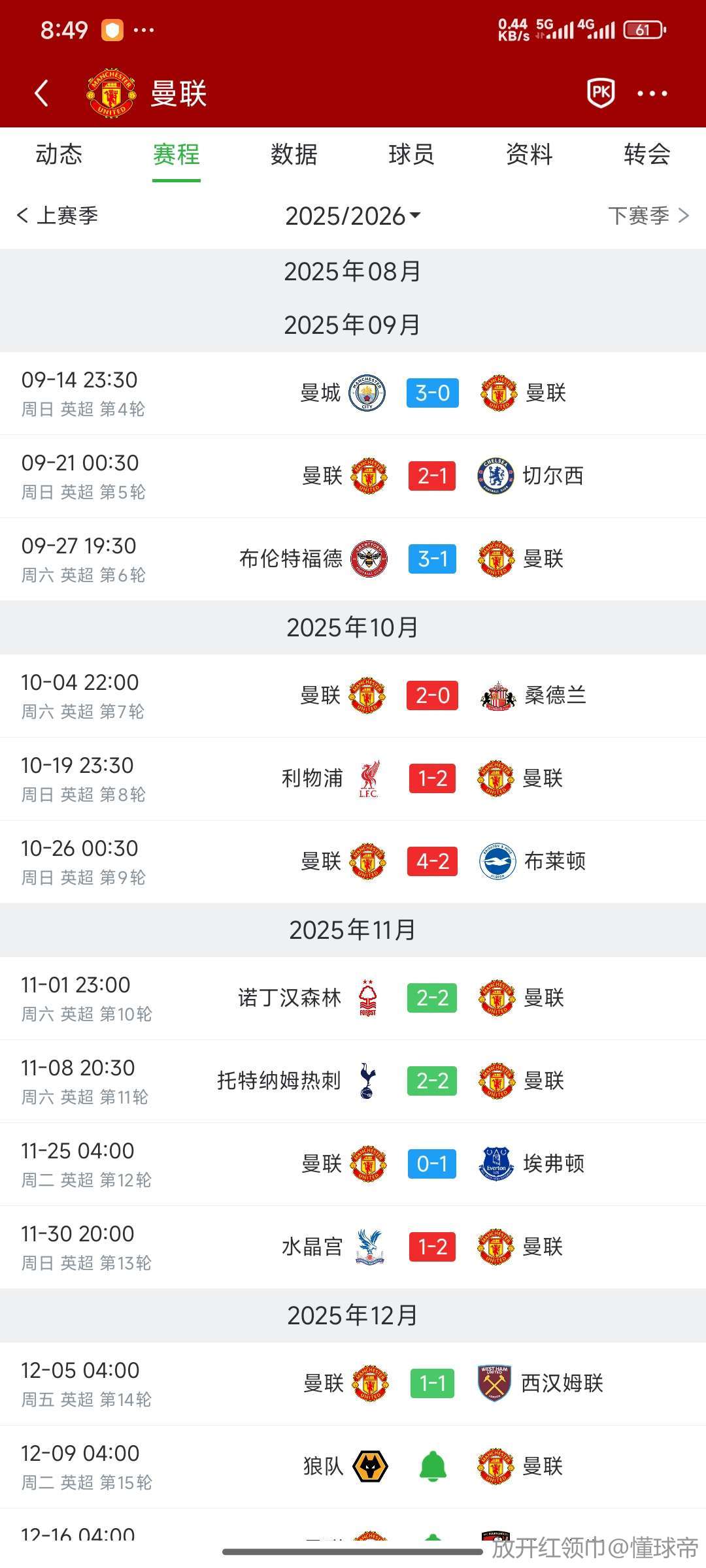Go to previous season via 上赛季
Screen dimensions: 706x1568
(x=58, y=216)
